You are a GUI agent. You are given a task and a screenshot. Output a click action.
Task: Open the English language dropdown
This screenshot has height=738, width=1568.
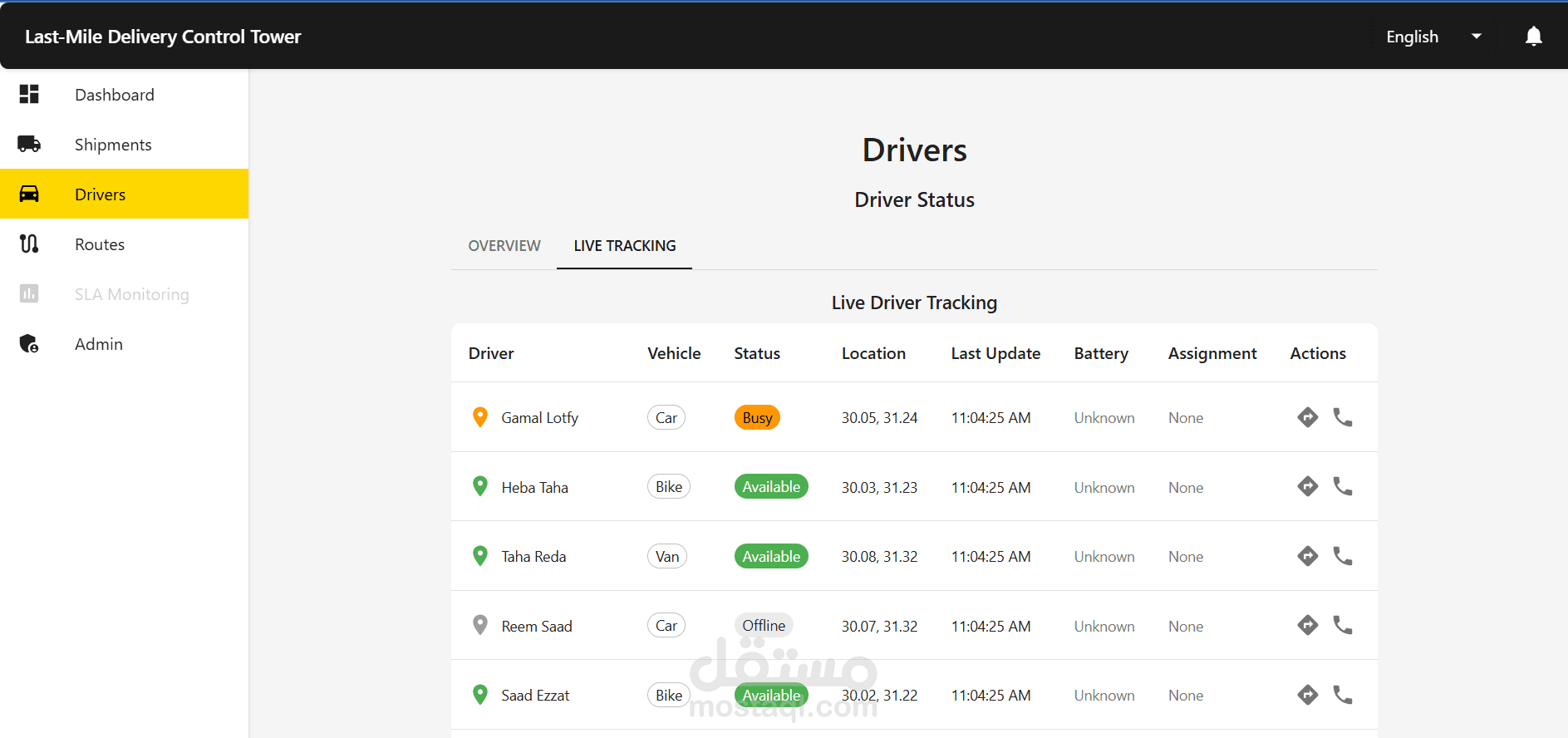1434,37
